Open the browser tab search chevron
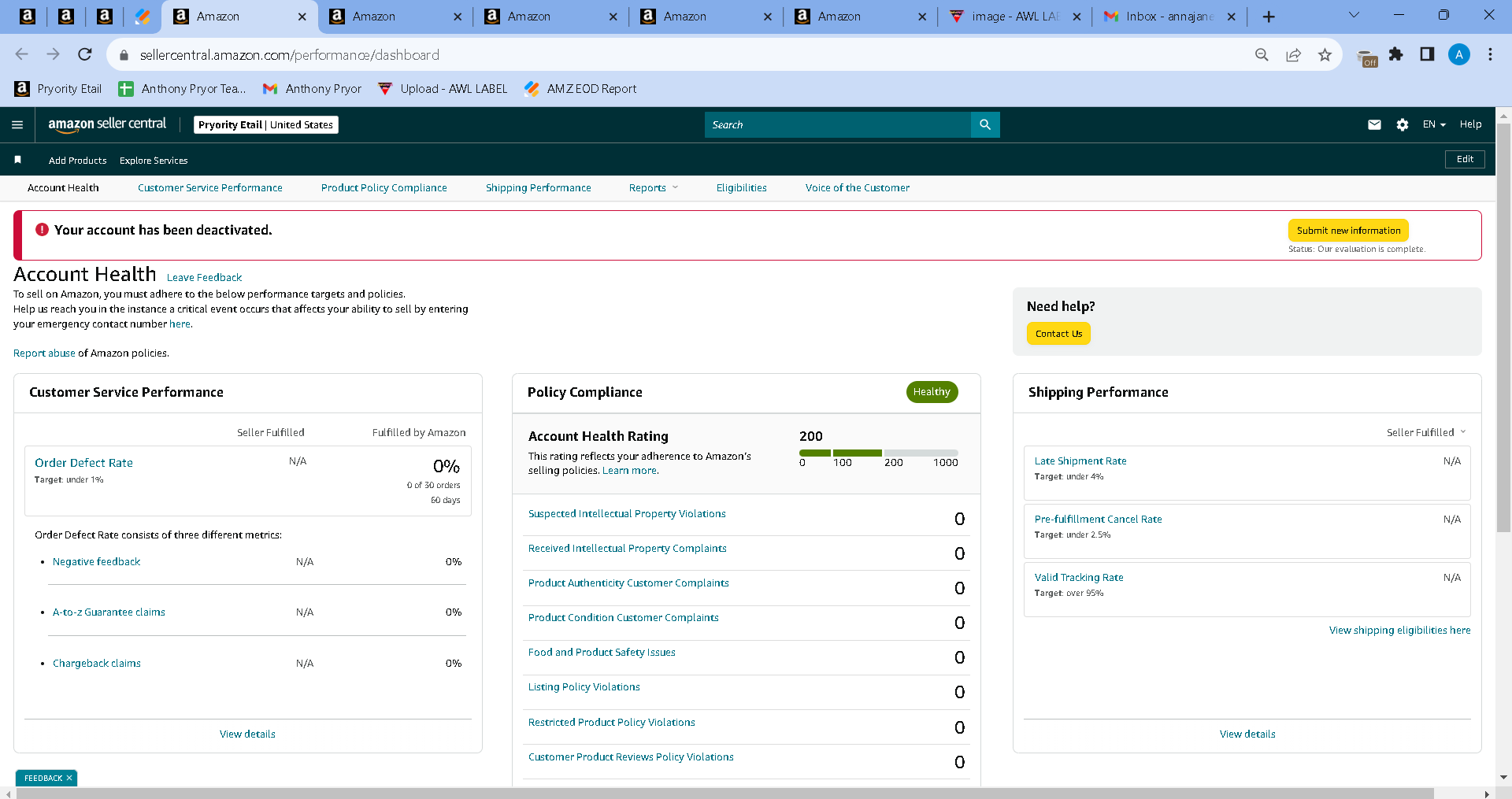The height and width of the screenshot is (799, 1512). click(1354, 15)
